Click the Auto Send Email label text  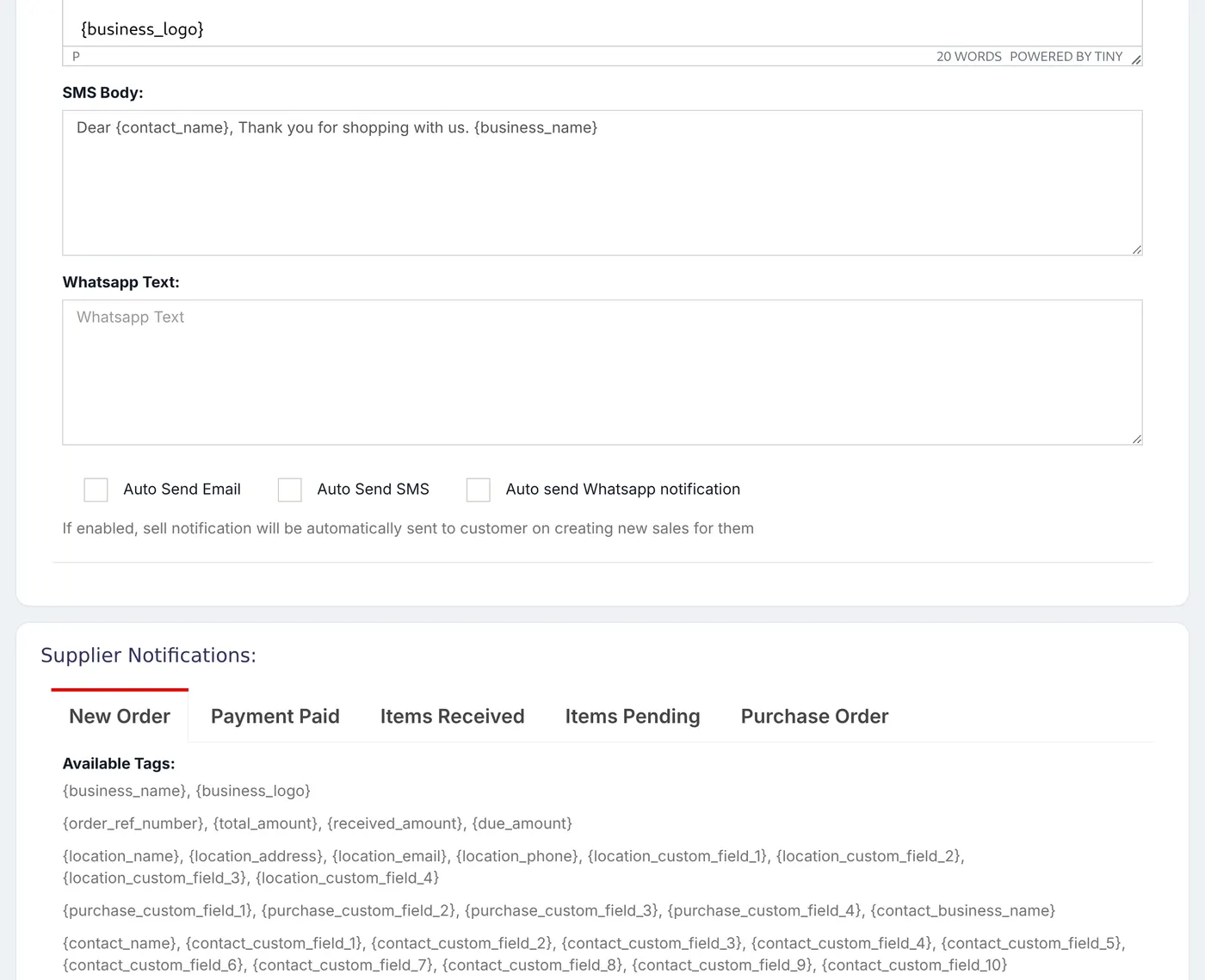pos(182,490)
